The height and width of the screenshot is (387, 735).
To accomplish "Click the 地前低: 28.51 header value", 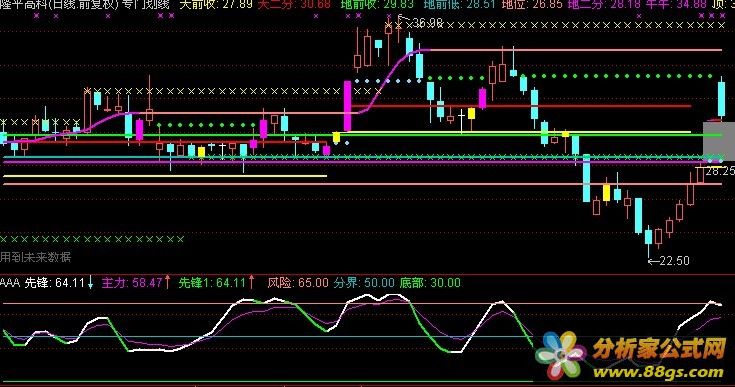I will pos(459,5).
